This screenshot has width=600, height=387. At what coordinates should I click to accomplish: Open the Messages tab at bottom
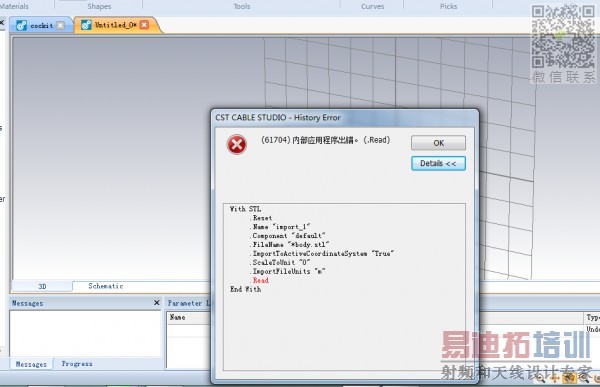[31, 364]
